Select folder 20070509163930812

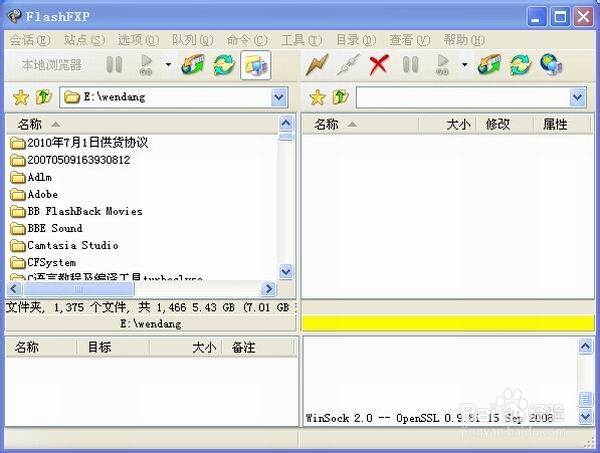click(x=70, y=160)
